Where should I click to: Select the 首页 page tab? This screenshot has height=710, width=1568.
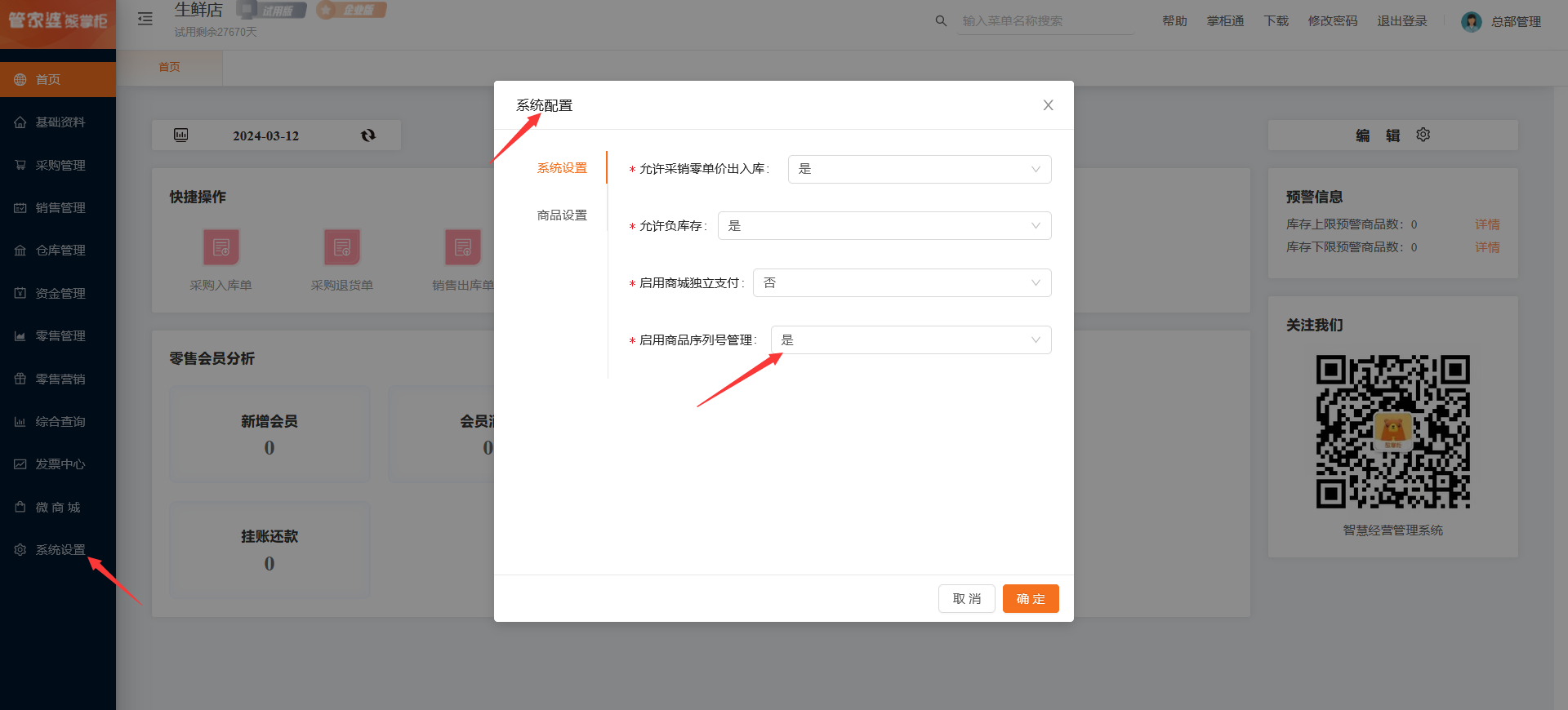click(169, 67)
